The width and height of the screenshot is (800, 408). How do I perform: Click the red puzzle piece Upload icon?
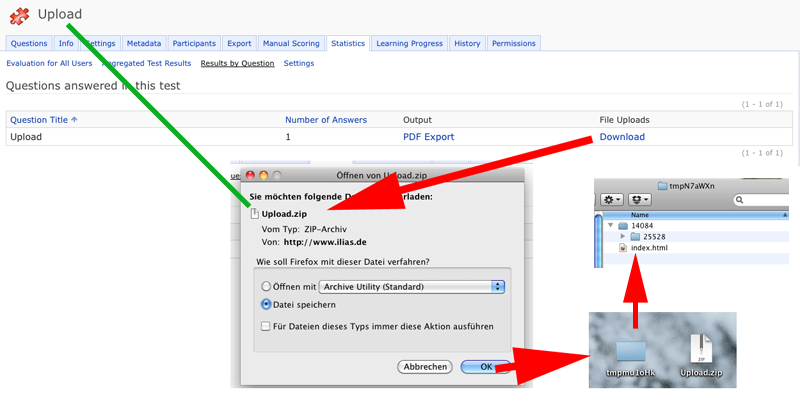[x=19, y=16]
